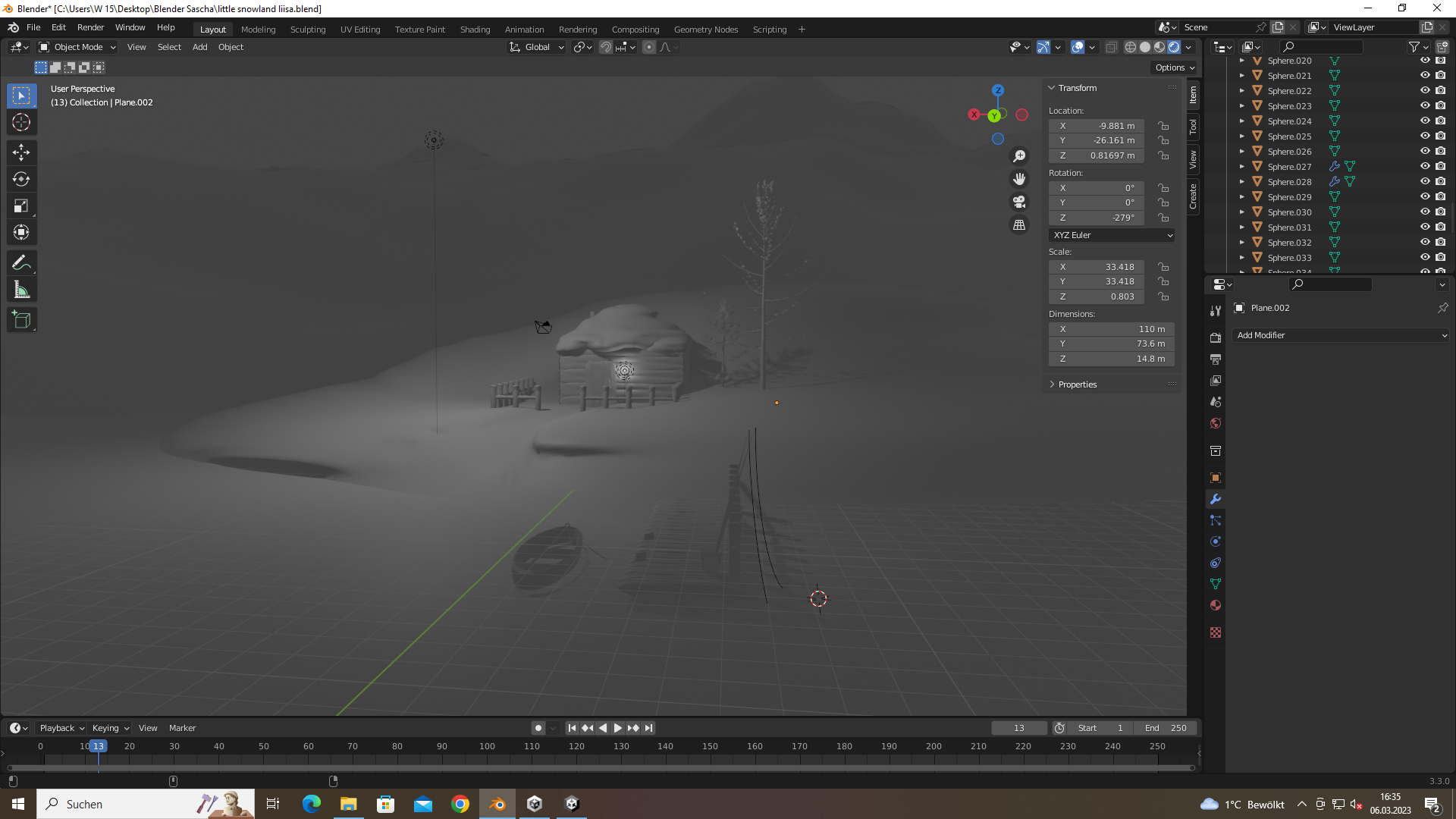Open Global transform orientation dropdown

point(537,47)
